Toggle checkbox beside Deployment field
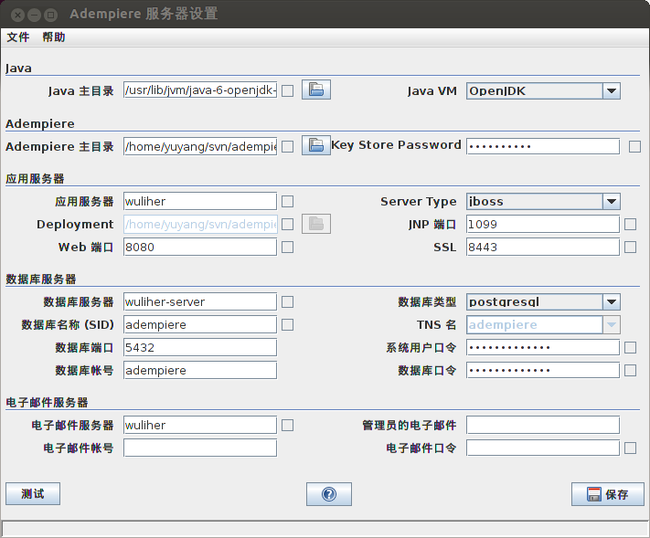The image size is (650, 538). (288, 224)
